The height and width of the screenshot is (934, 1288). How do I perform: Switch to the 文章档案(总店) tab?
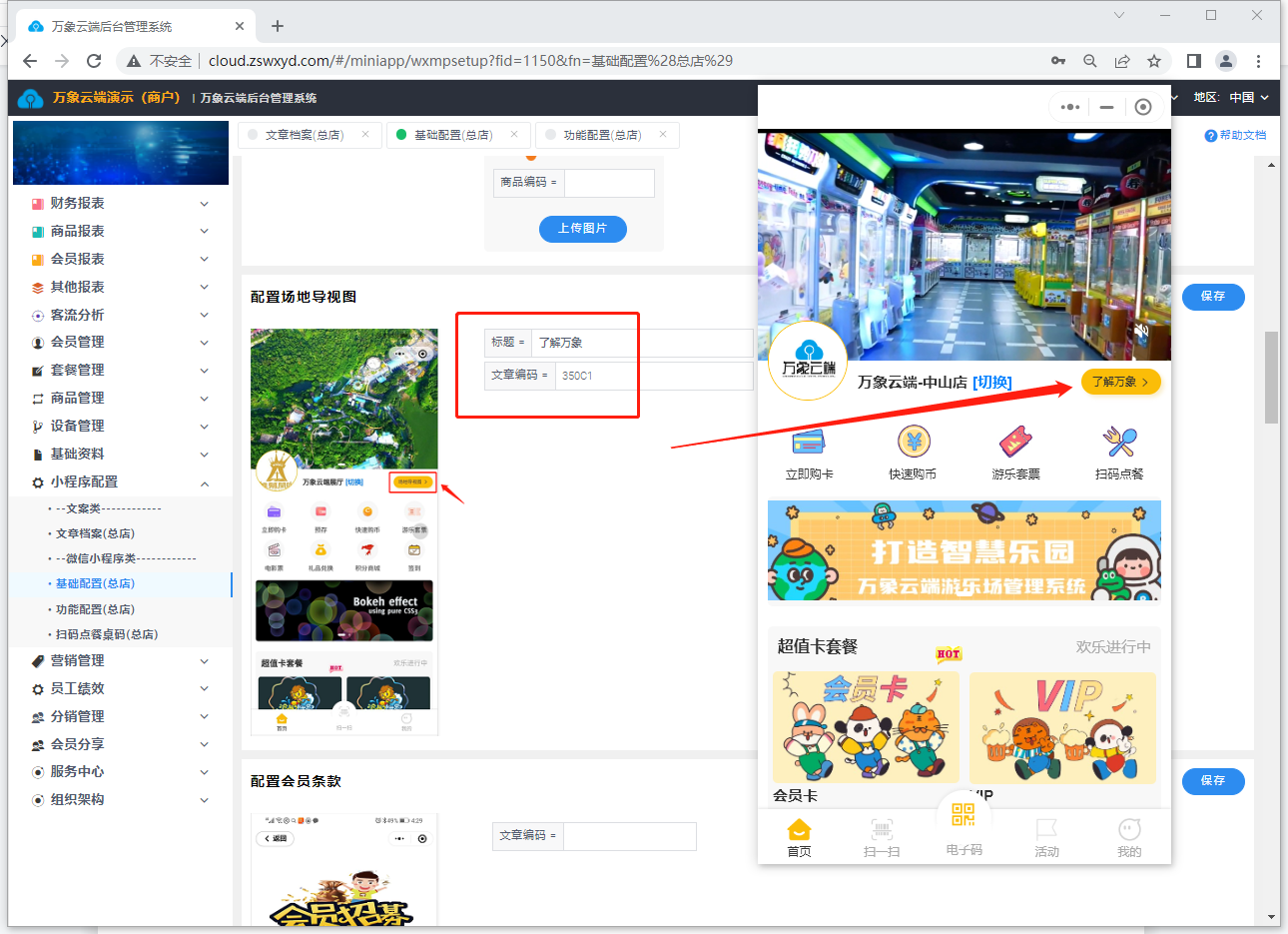[x=304, y=135]
